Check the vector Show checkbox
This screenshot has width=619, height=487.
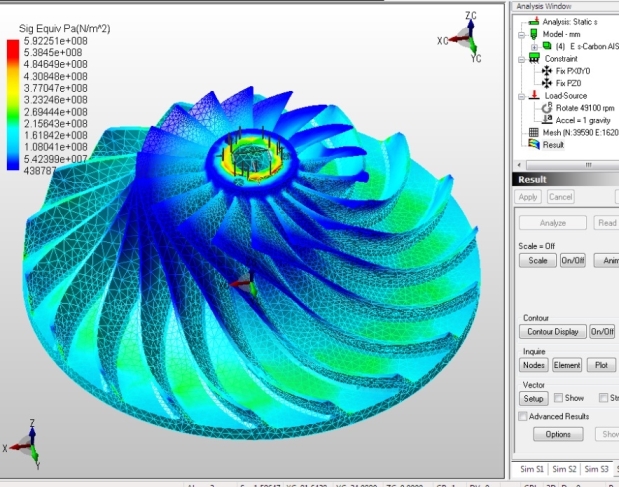pyautogui.click(x=559, y=398)
